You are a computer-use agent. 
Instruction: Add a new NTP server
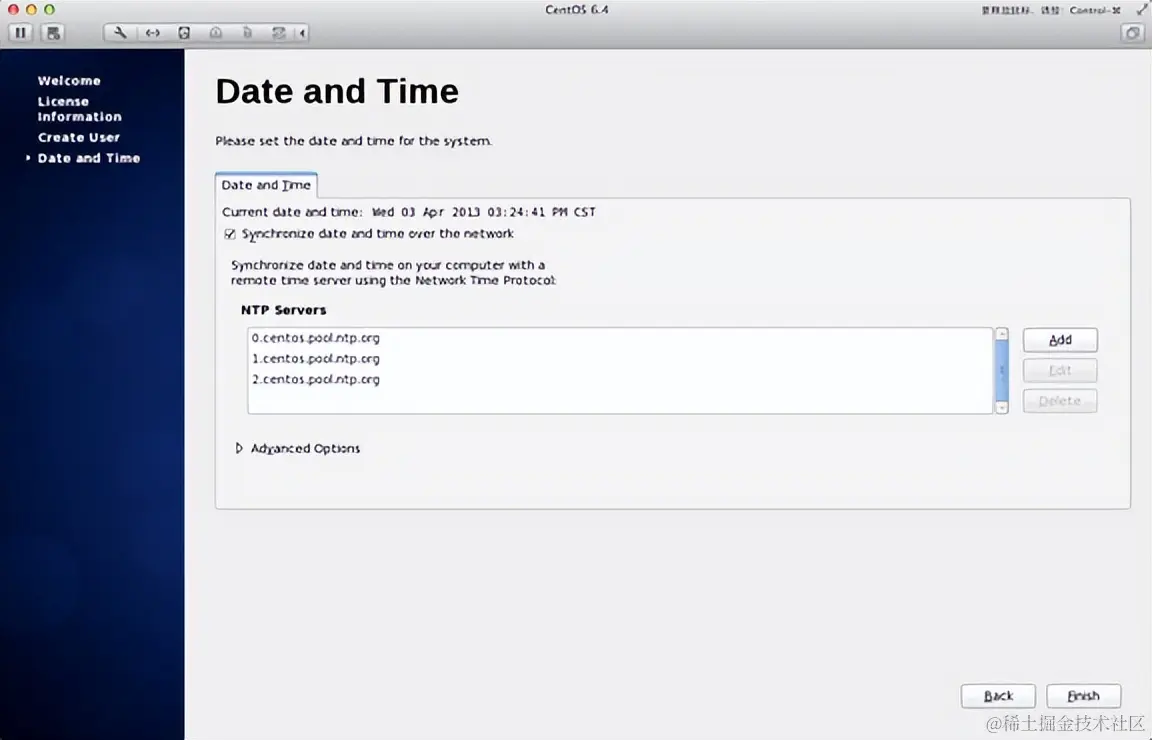pyautogui.click(x=1060, y=340)
